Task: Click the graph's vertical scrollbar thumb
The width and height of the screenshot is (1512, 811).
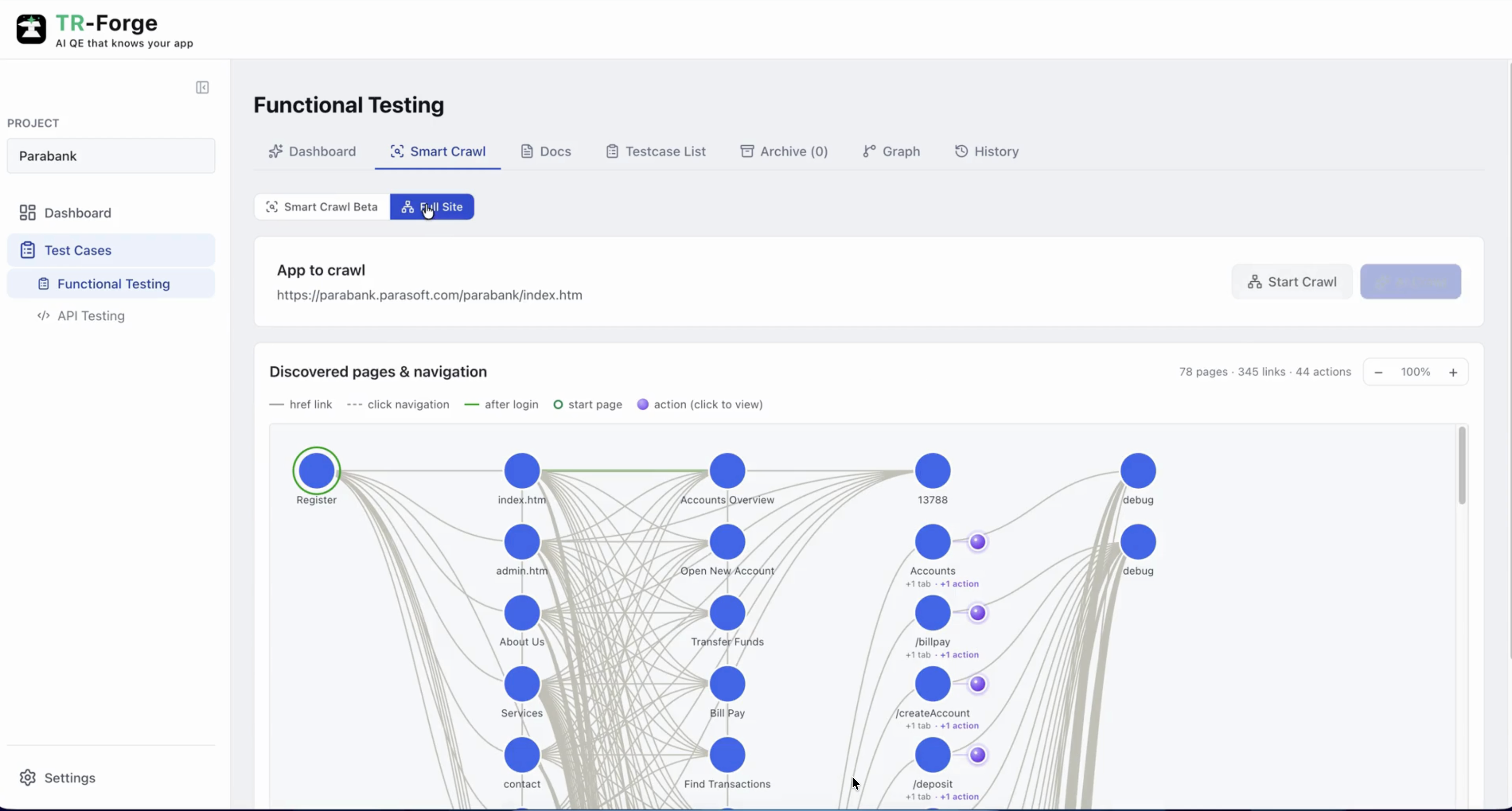Action: 1462,466
